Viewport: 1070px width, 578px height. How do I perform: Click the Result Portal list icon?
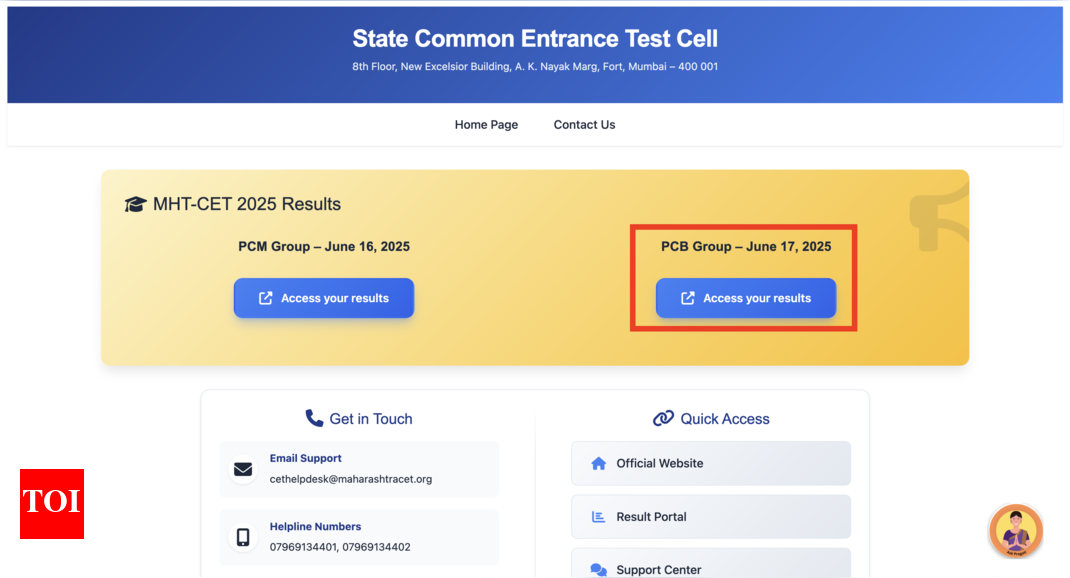[x=599, y=517]
